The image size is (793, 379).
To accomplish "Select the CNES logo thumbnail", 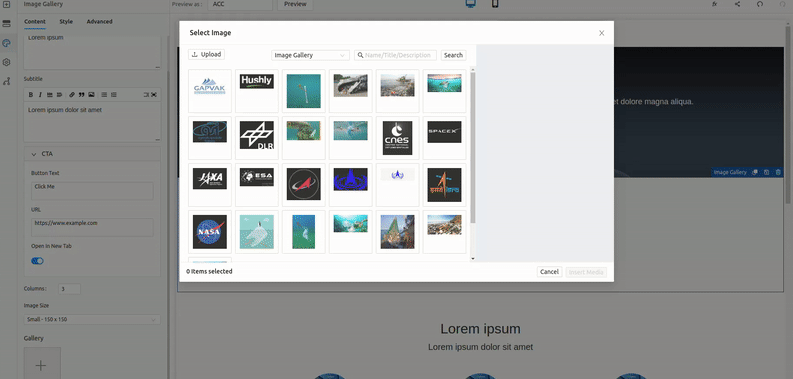I will point(398,138).
